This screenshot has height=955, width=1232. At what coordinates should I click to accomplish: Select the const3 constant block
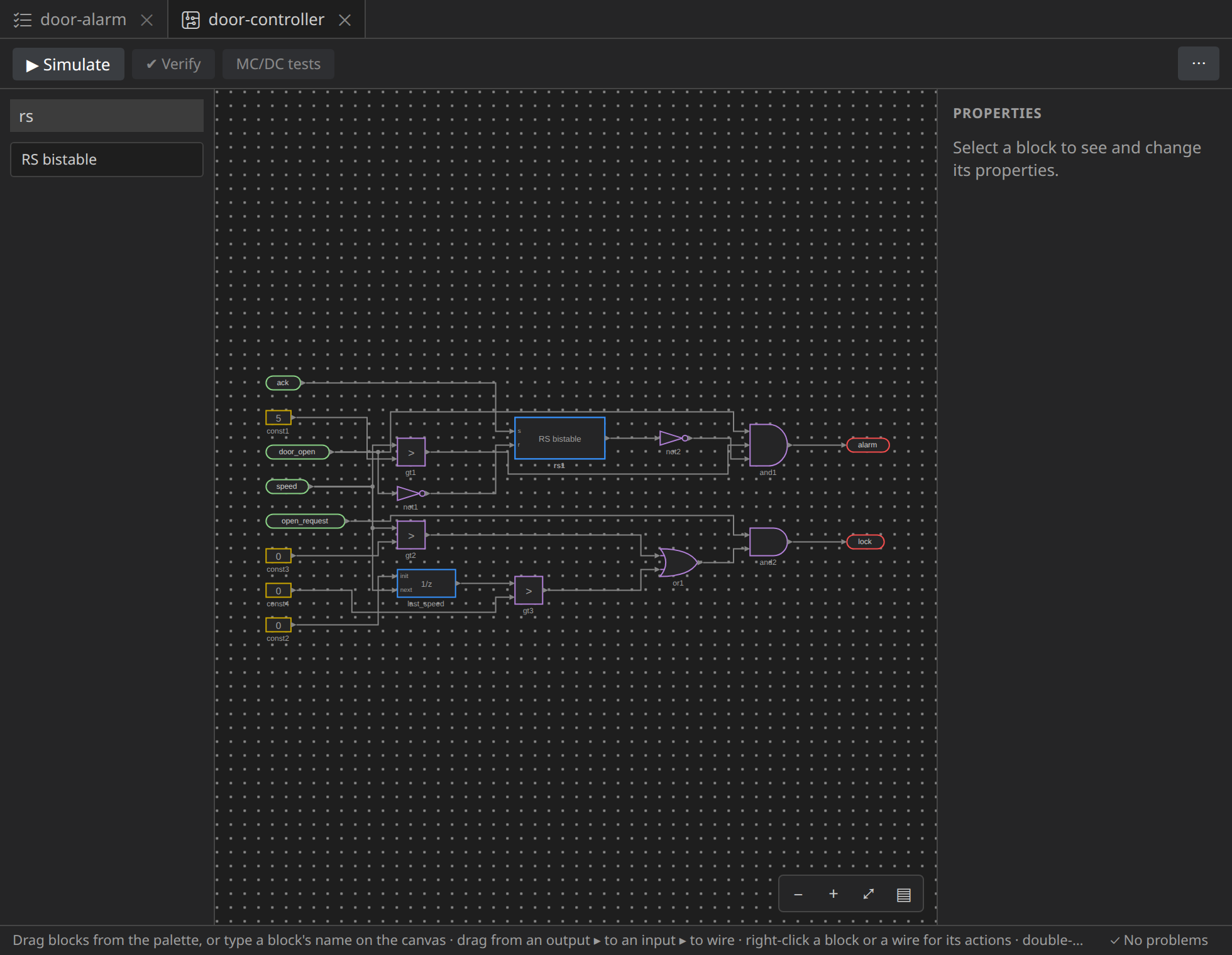click(278, 556)
